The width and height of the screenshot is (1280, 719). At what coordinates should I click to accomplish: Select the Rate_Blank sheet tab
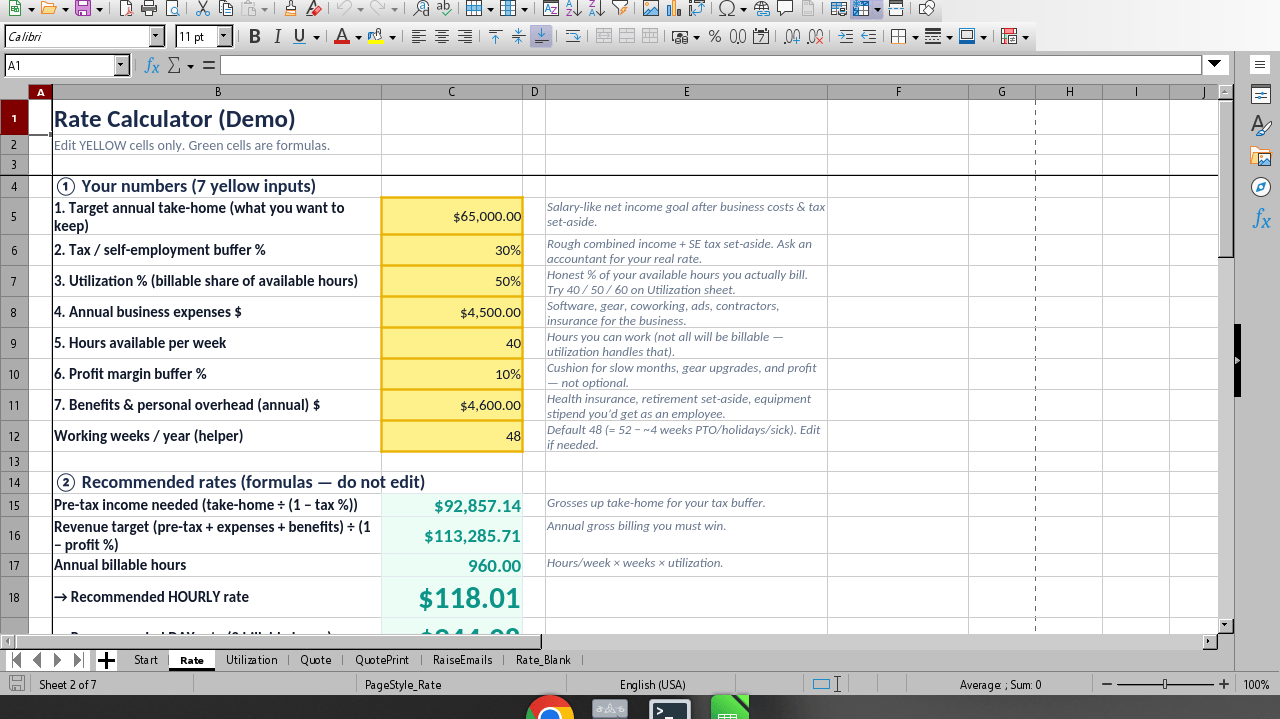tap(543, 660)
